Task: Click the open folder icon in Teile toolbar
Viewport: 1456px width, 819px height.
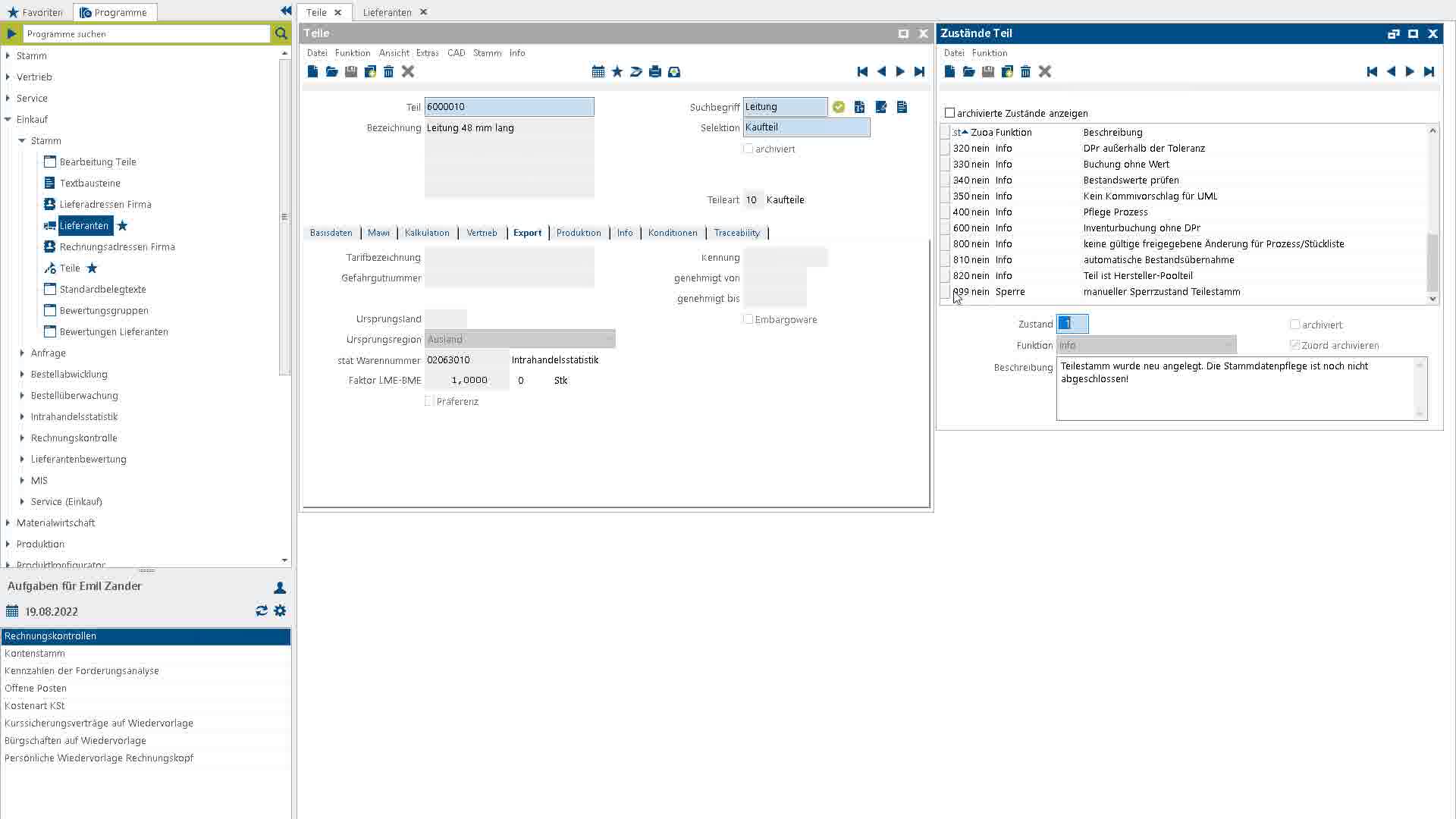Action: [331, 71]
